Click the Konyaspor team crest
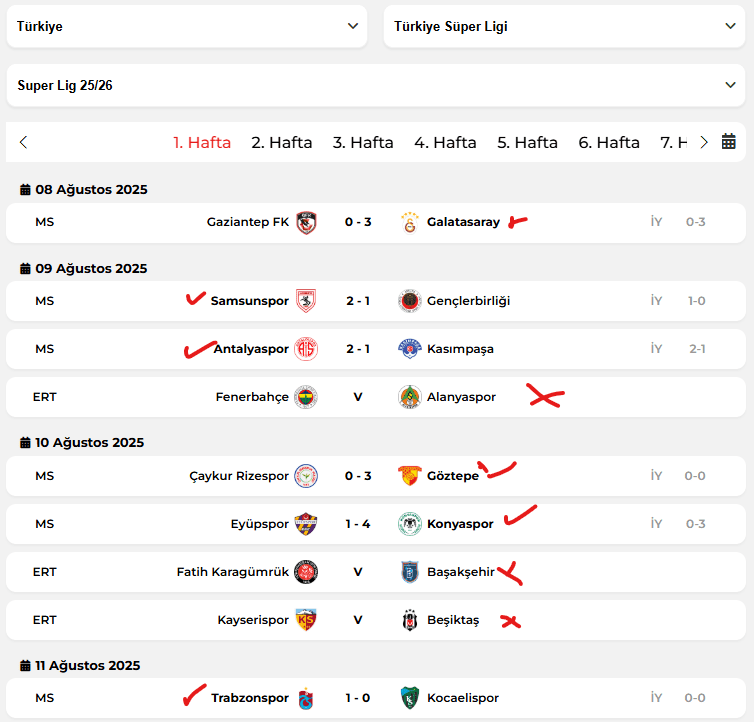This screenshot has height=722, width=754. [410, 524]
